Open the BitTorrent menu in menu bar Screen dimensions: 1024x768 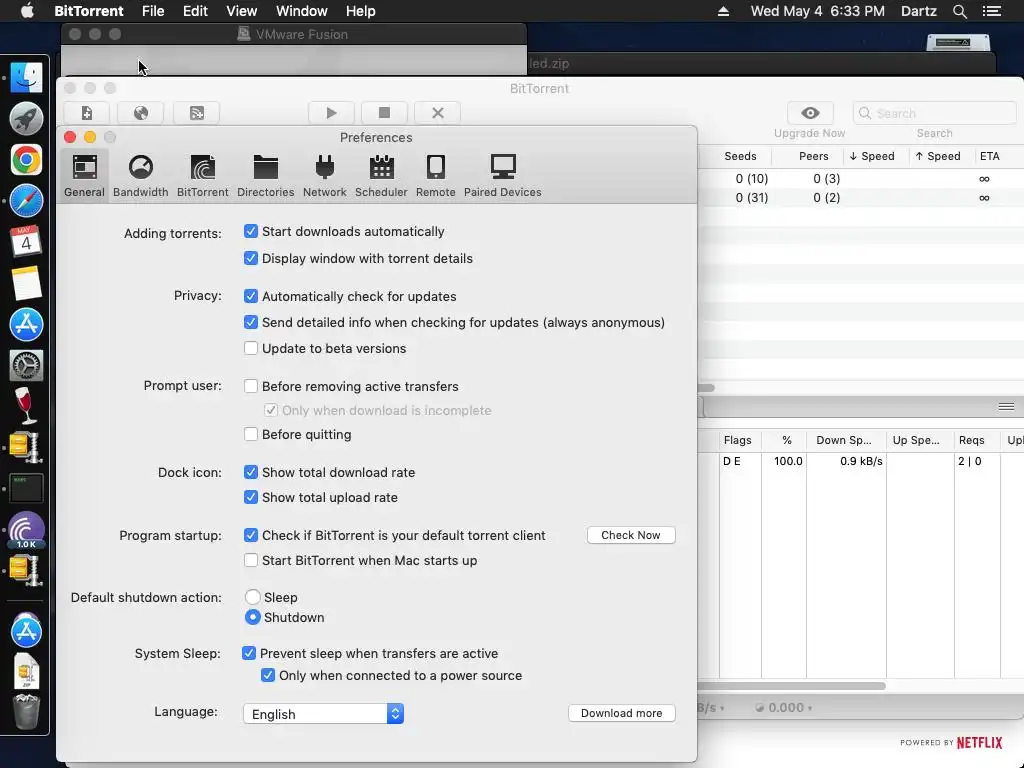pyautogui.click(x=89, y=11)
